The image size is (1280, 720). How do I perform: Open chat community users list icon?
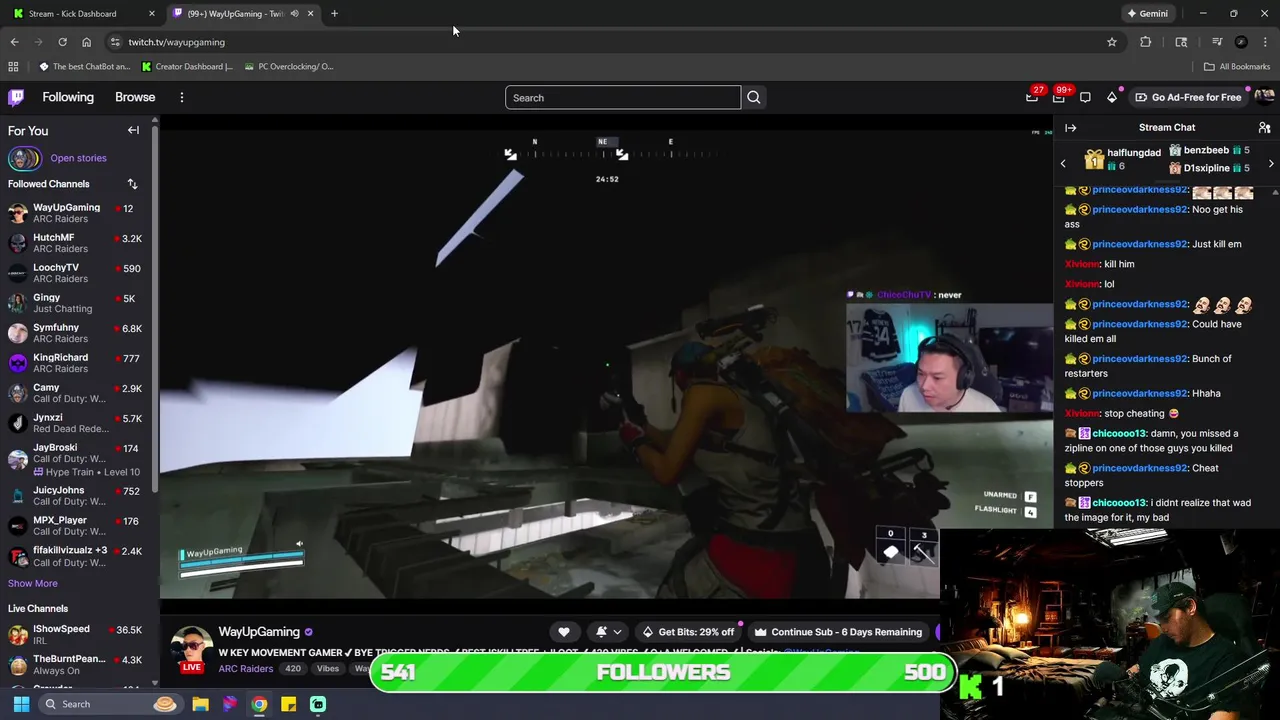click(1264, 128)
